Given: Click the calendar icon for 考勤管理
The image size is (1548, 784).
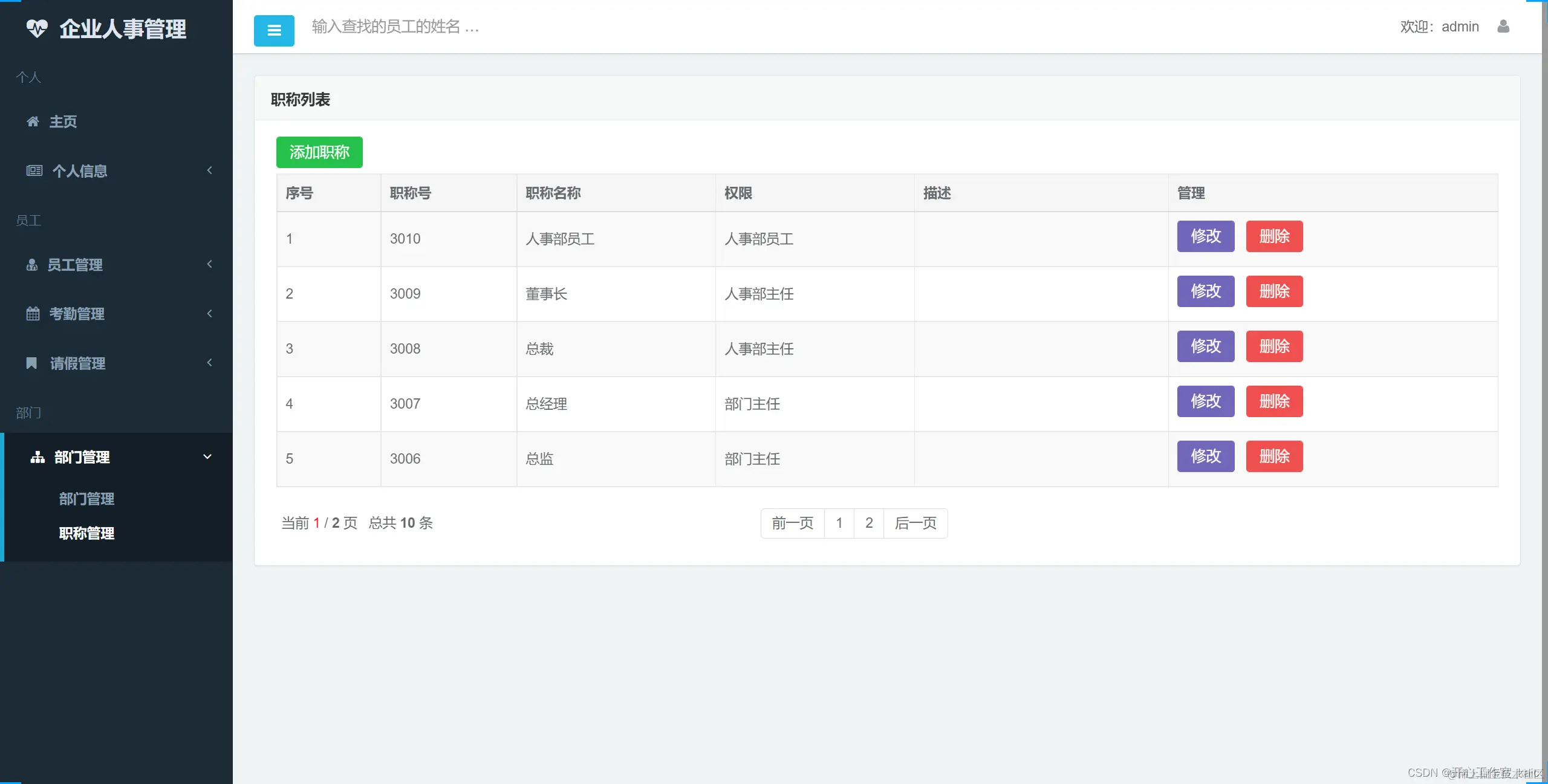Looking at the screenshot, I should point(33,314).
